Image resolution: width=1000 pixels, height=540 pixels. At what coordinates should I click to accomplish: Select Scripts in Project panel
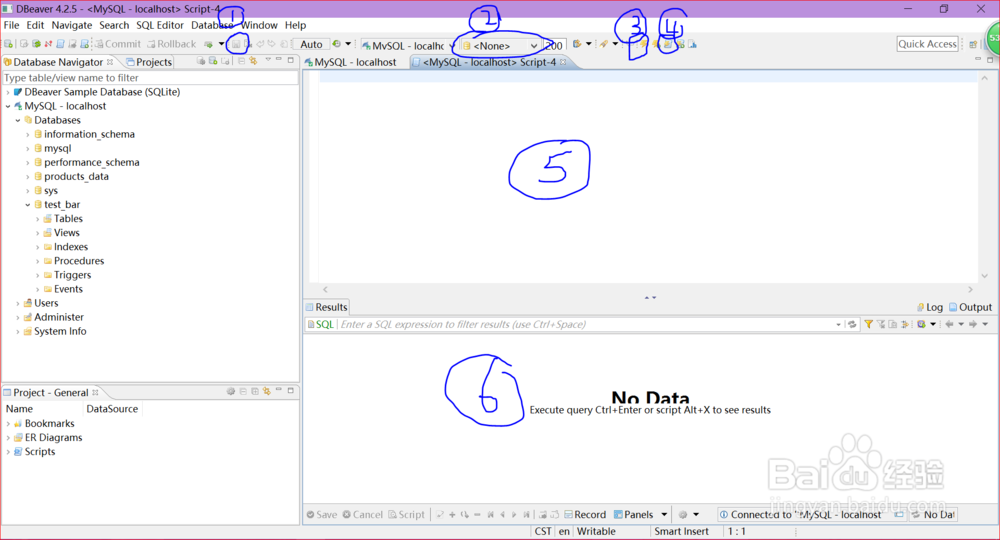point(40,451)
